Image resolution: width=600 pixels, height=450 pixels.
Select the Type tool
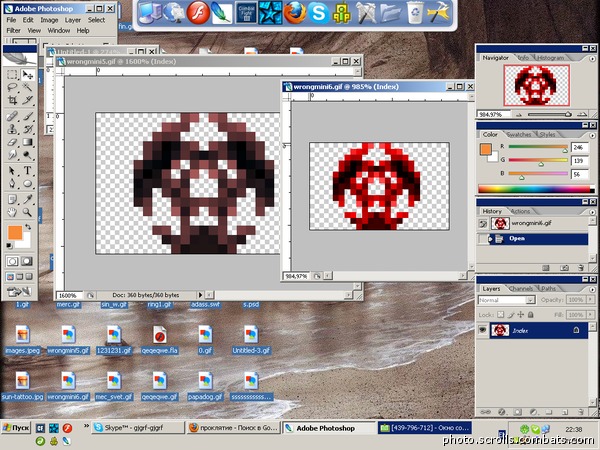click(27, 171)
